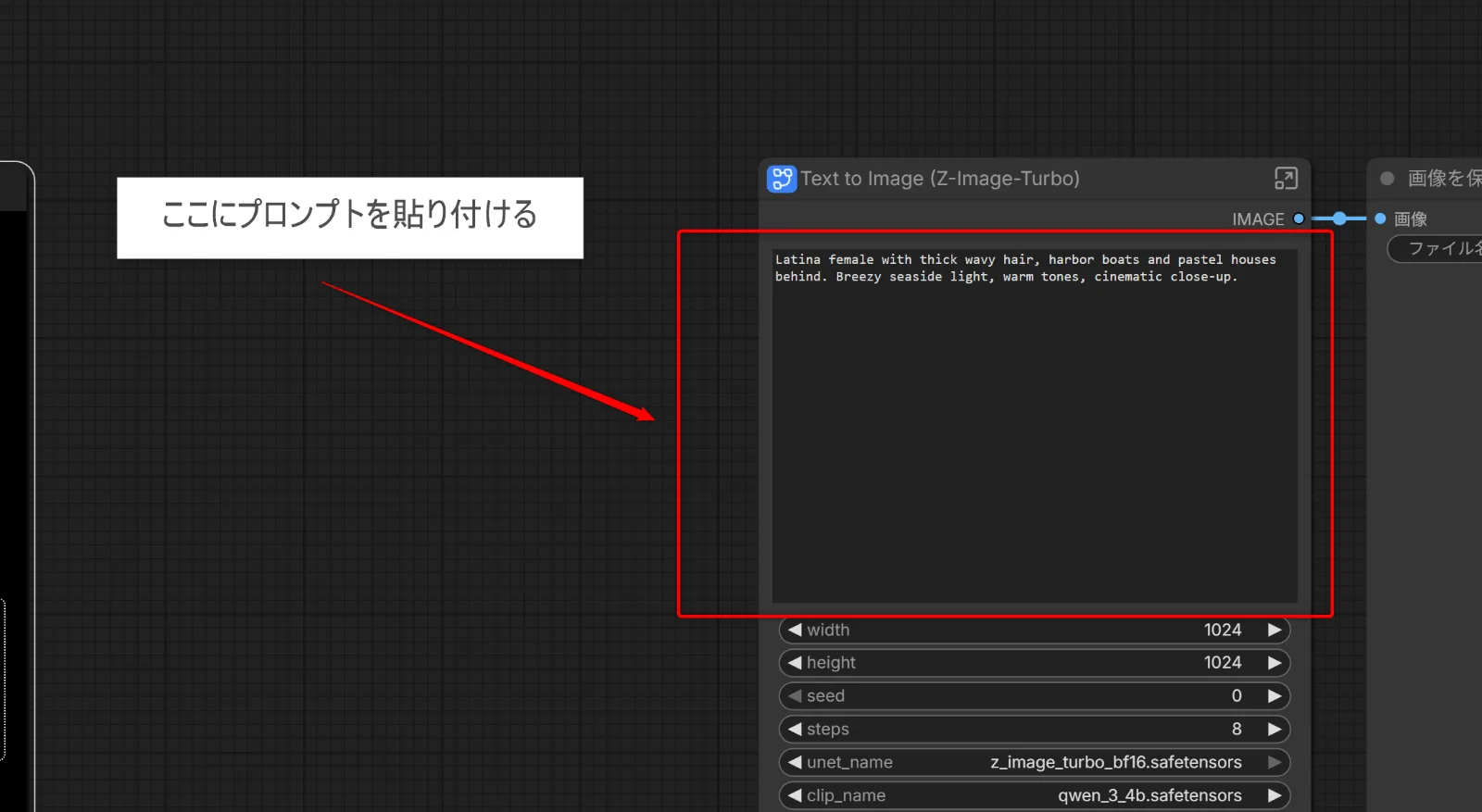Screen dimensions: 1482x812
Task: Select previous unet_name model with the left arrow
Action: (x=795, y=763)
